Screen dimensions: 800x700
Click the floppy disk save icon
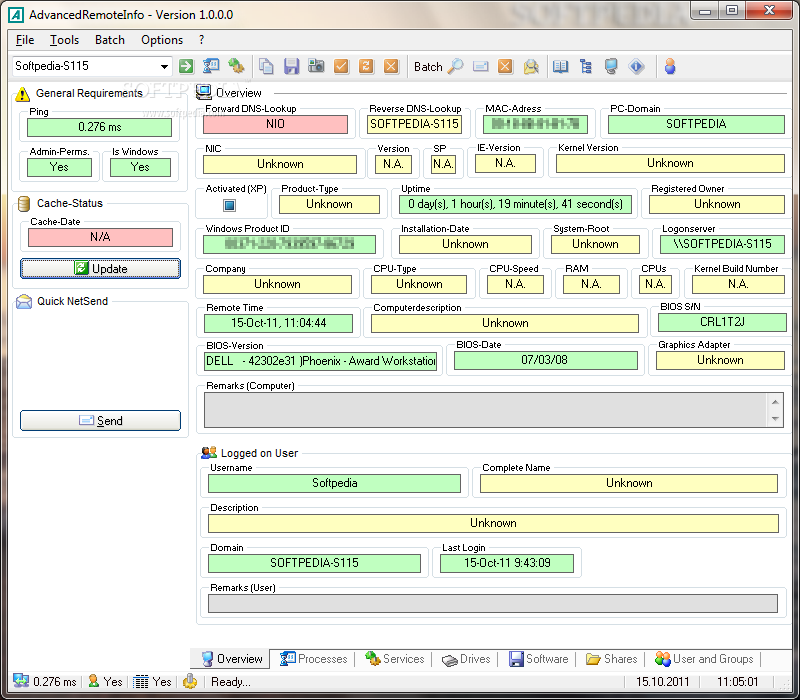pos(291,66)
